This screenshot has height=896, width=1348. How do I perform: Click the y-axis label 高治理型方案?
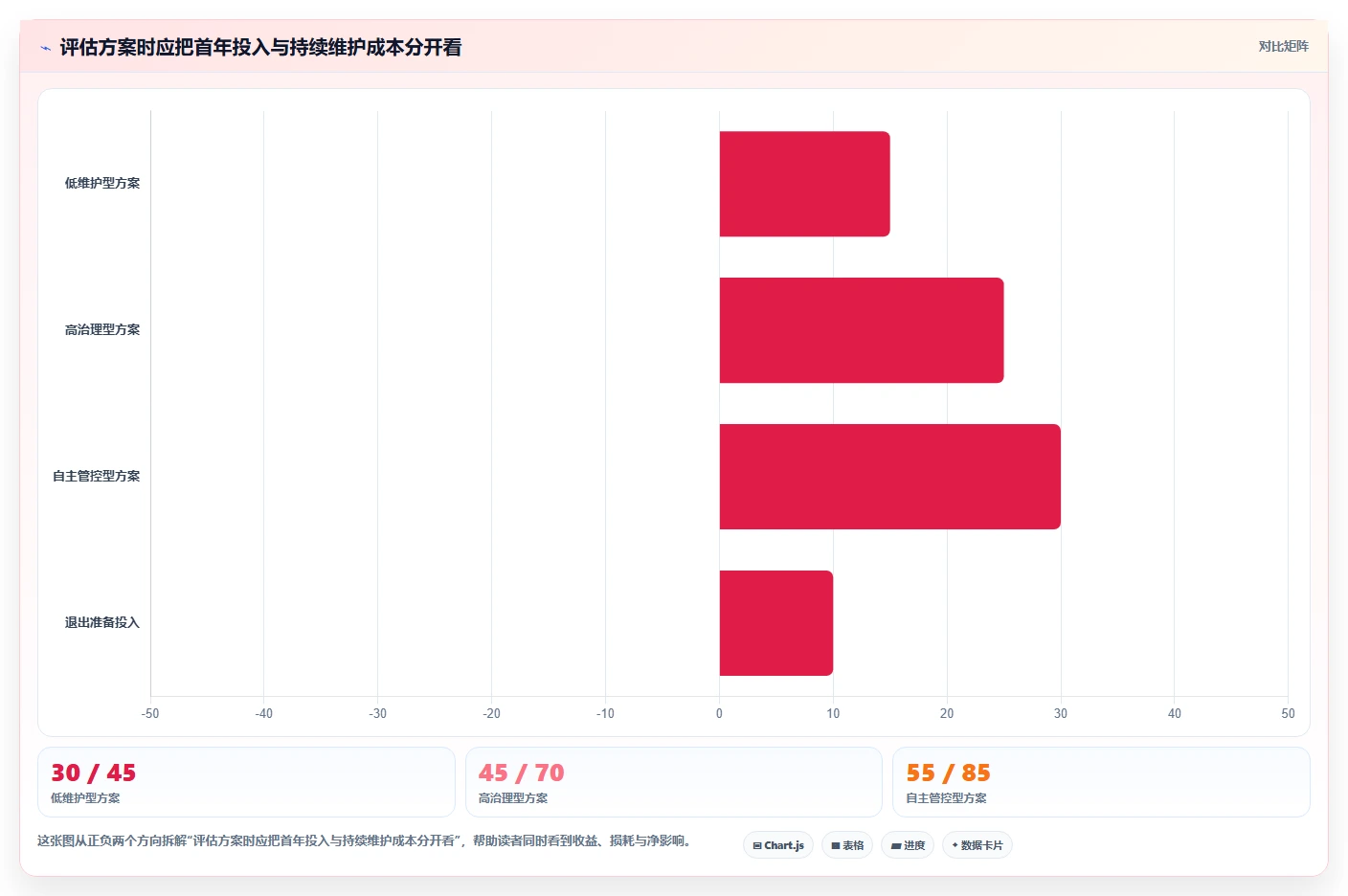(102, 329)
